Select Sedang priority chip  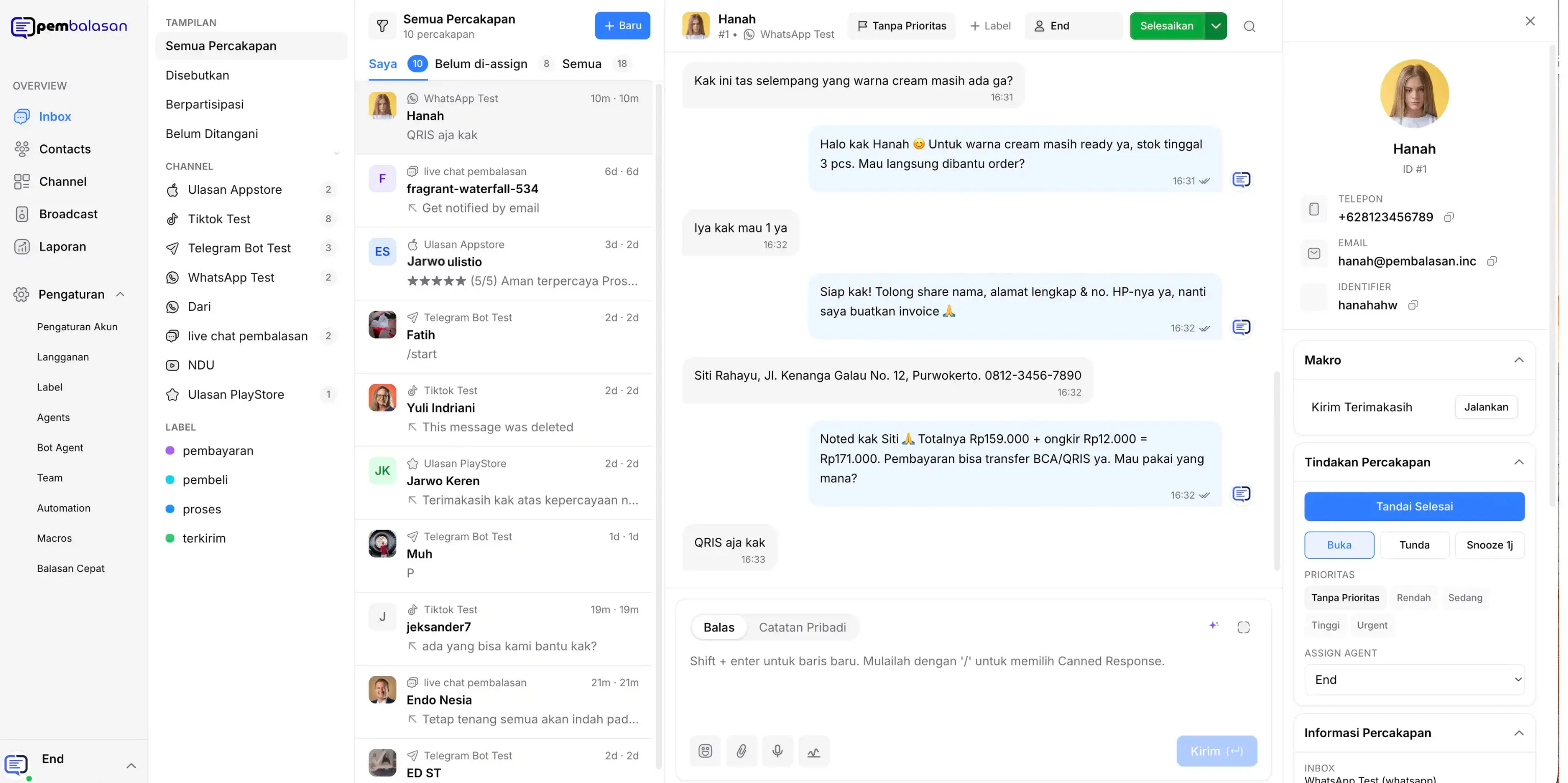(1464, 597)
